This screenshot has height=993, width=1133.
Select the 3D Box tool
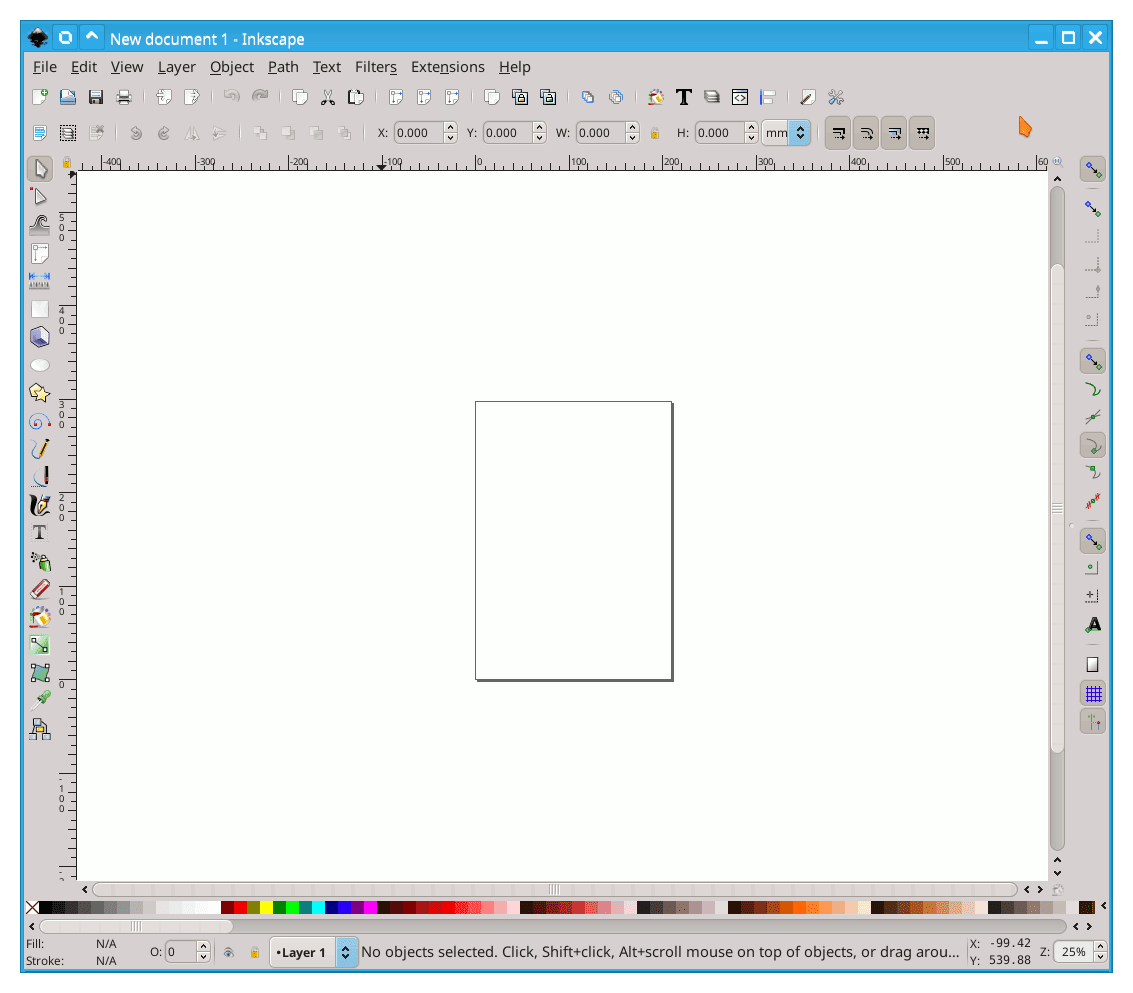coord(40,337)
